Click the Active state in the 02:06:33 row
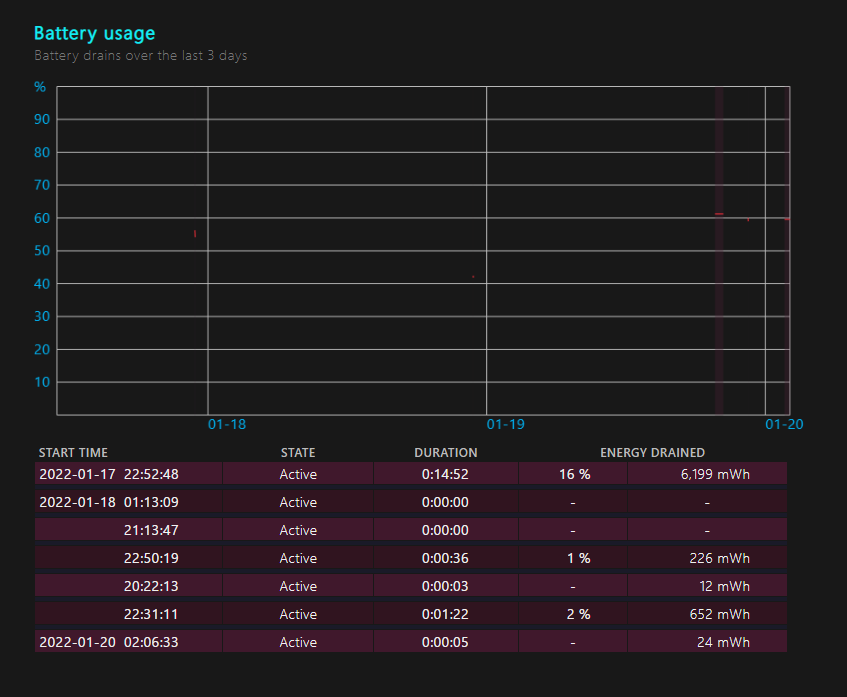847x697 pixels. [x=298, y=642]
